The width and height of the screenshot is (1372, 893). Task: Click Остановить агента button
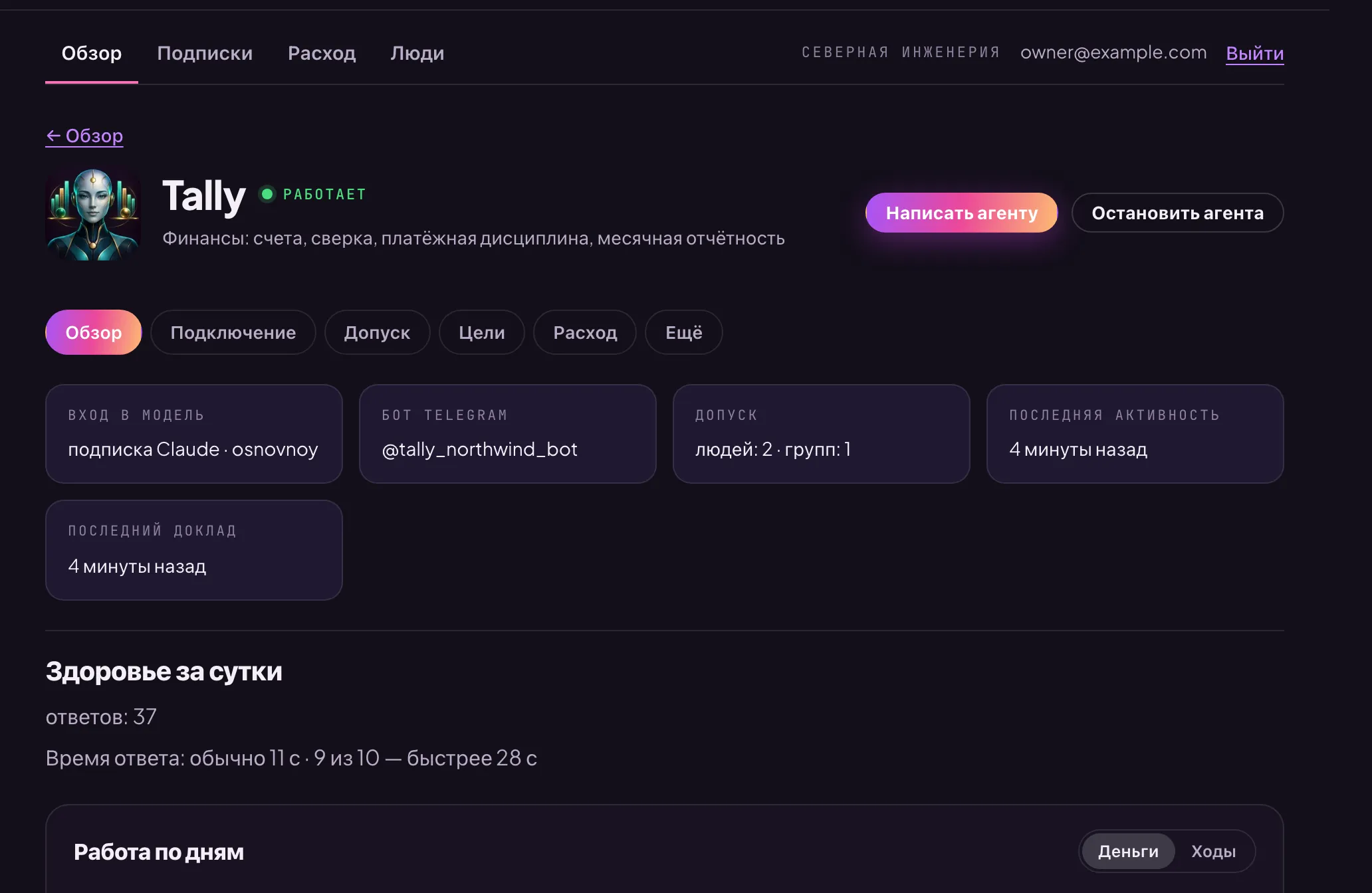[x=1177, y=213]
